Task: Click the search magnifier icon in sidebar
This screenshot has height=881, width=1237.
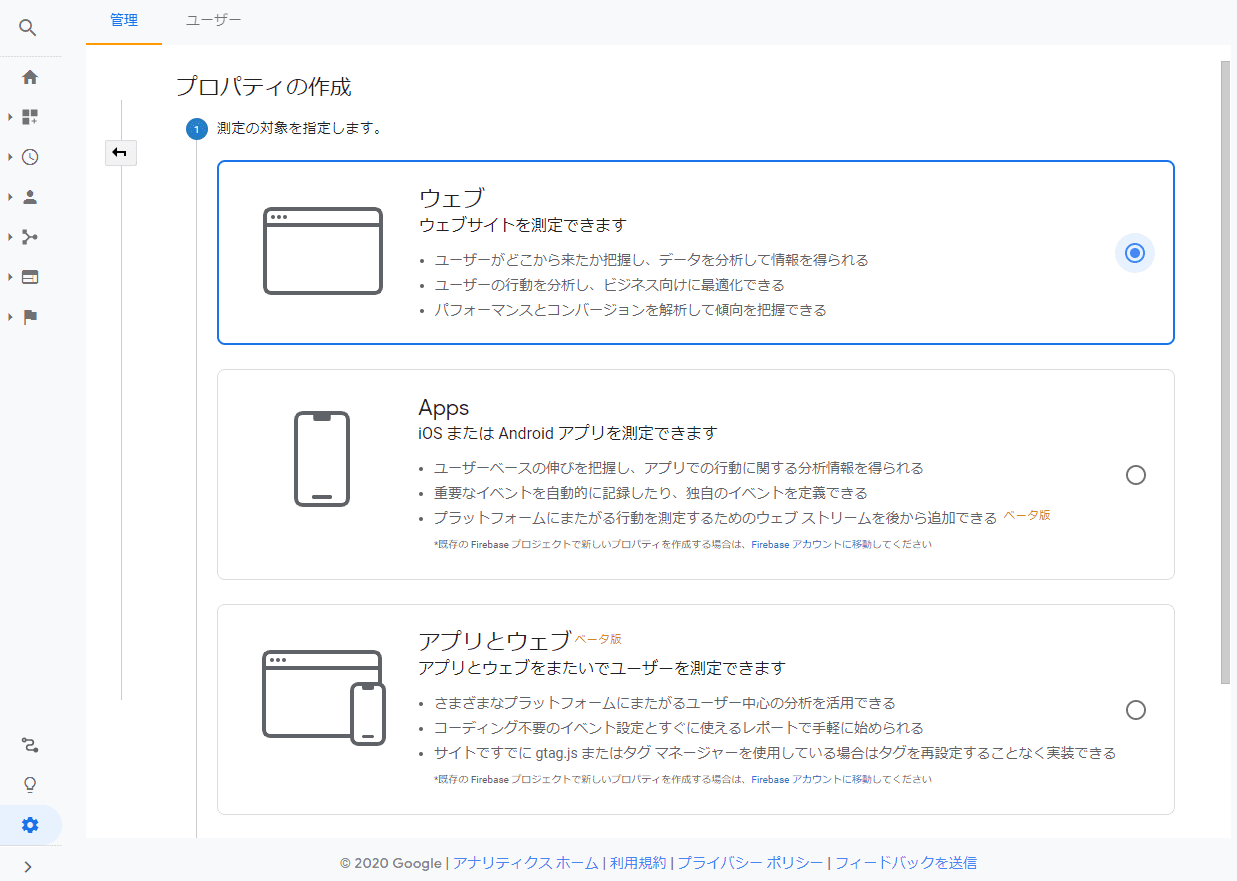Action: click(x=28, y=28)
